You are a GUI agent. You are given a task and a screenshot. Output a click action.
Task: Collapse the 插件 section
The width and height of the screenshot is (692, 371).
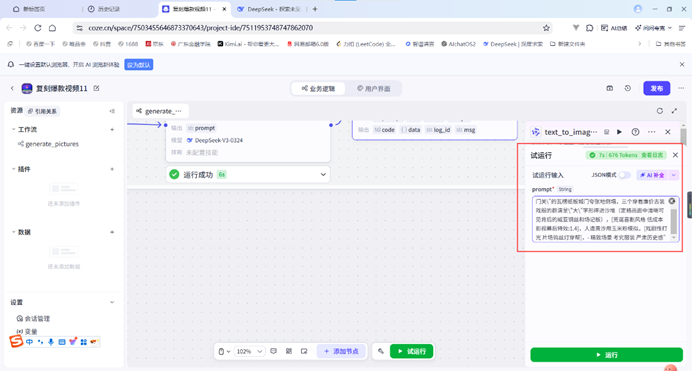pos(13,169)
